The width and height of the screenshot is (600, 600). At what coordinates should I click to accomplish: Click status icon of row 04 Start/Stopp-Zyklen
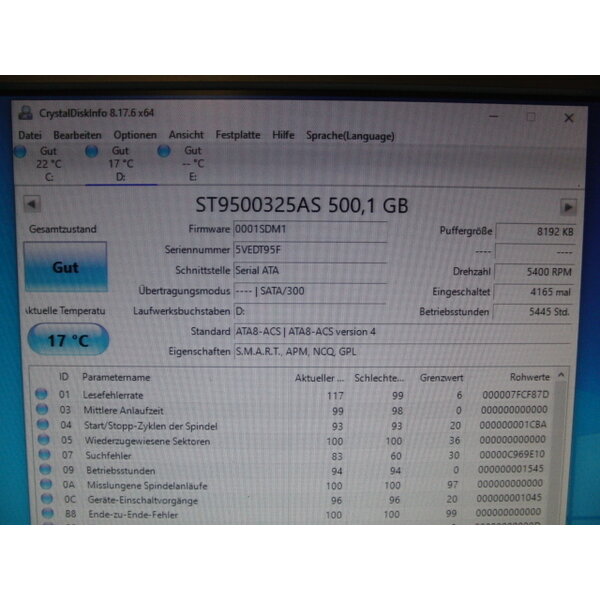43,424
